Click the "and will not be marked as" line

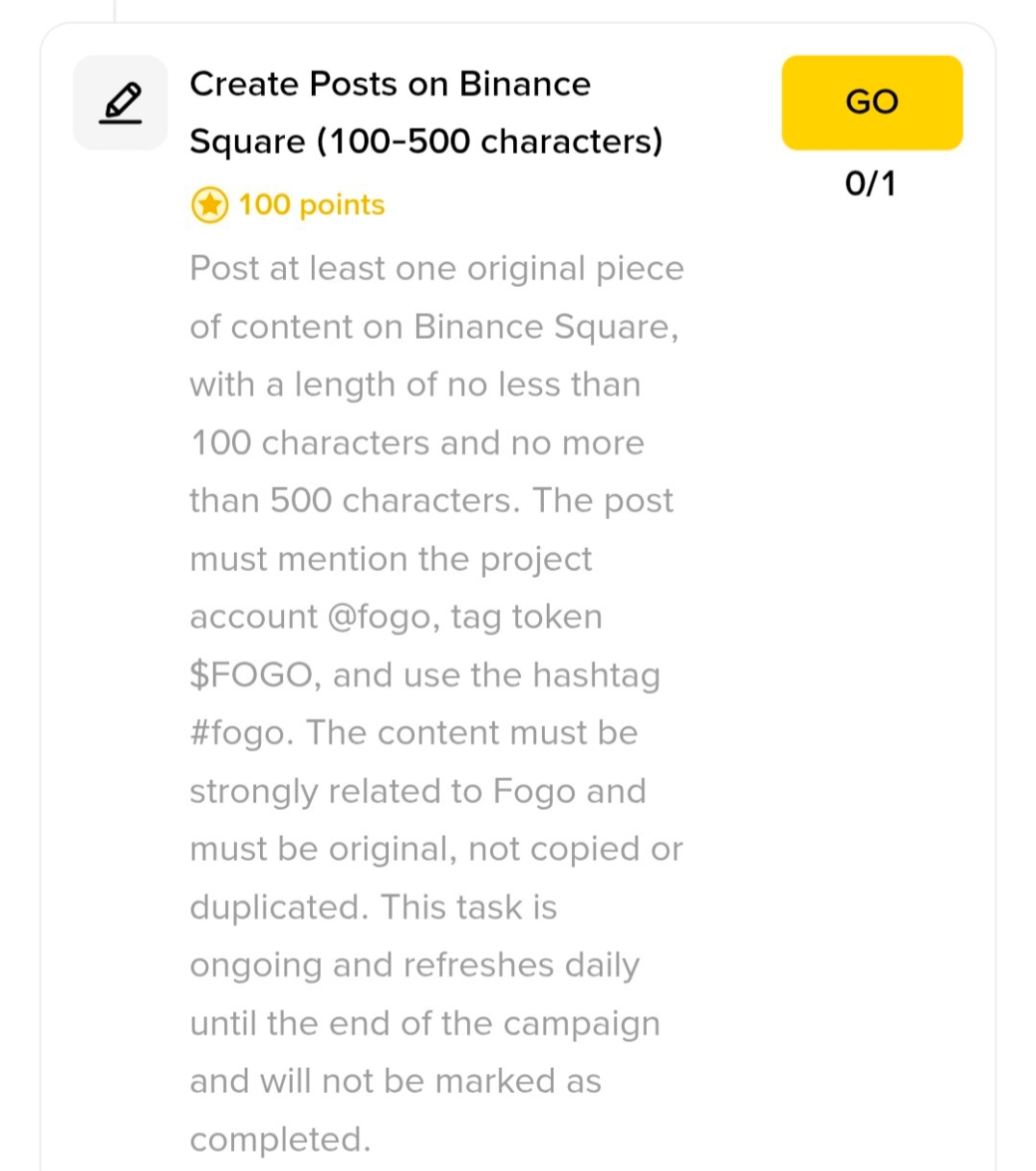[x=395, y=1081]
